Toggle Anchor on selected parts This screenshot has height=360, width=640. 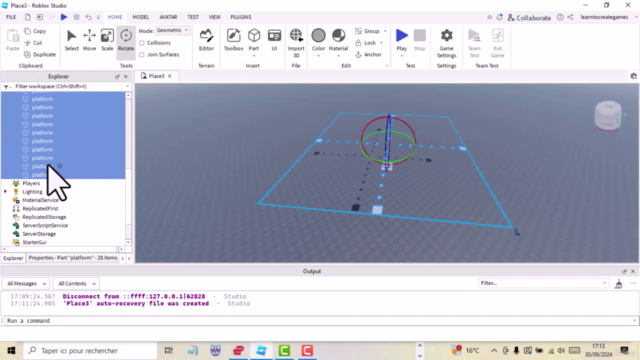pyautogui.click(x=368, y=54)
